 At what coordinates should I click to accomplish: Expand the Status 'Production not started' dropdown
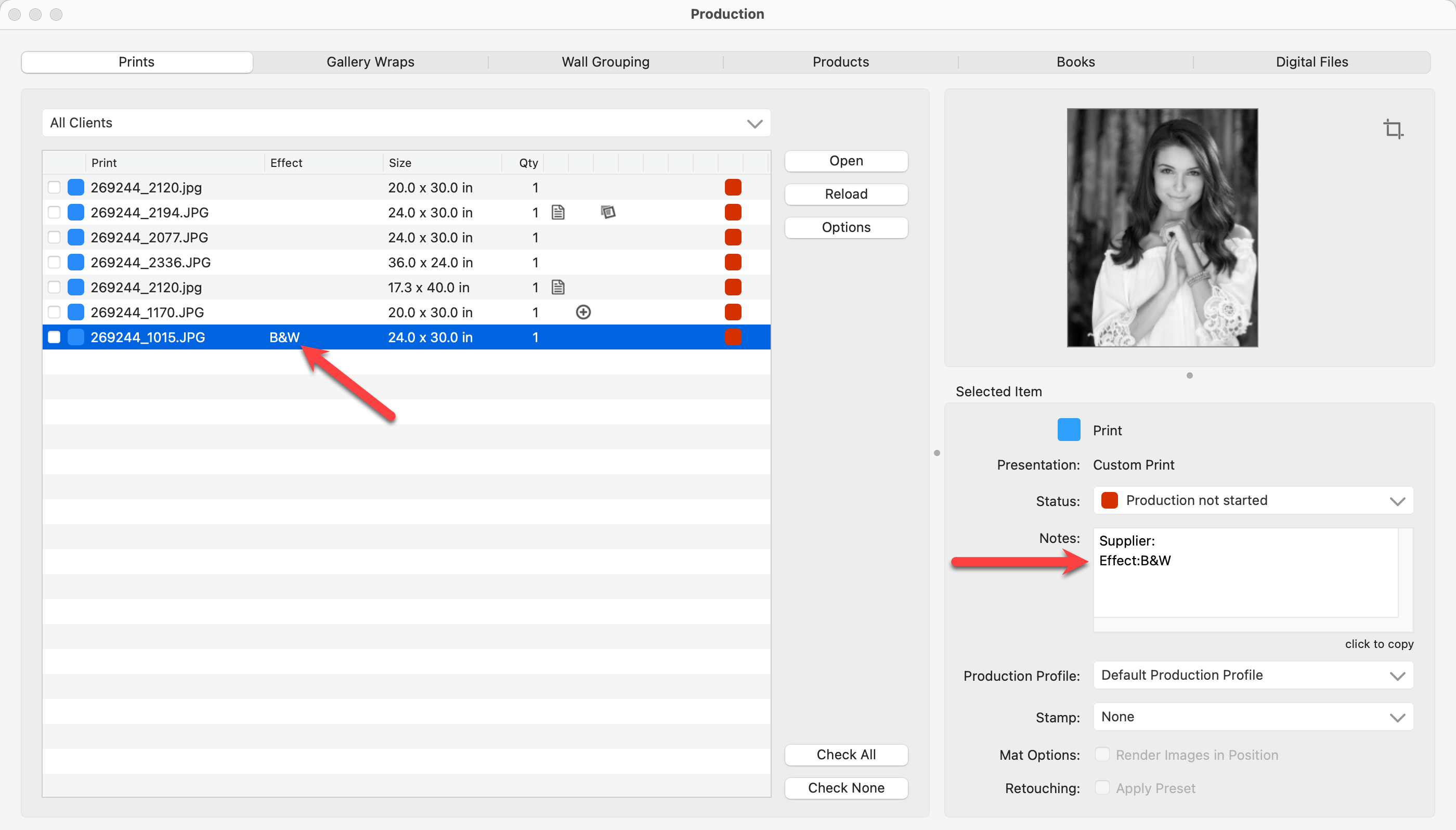pyautogui.click(x=1253, y=500)
